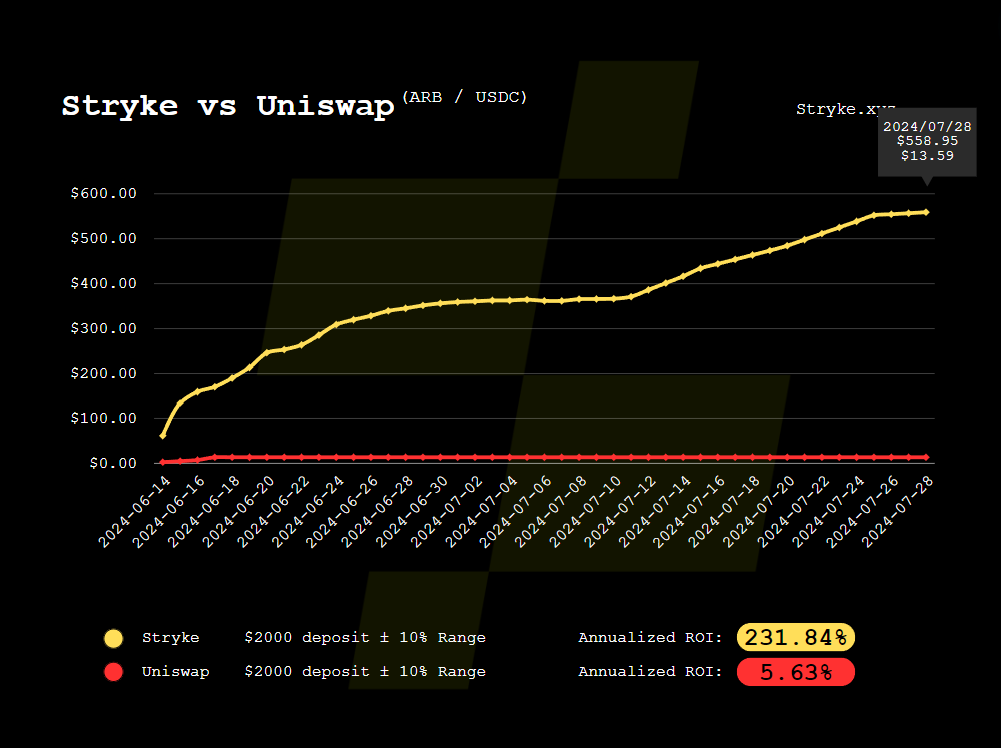Click the 2024-07-12 x-axis date label
The height and width of the screenshot is (748, 1001).
click(621, 511)
